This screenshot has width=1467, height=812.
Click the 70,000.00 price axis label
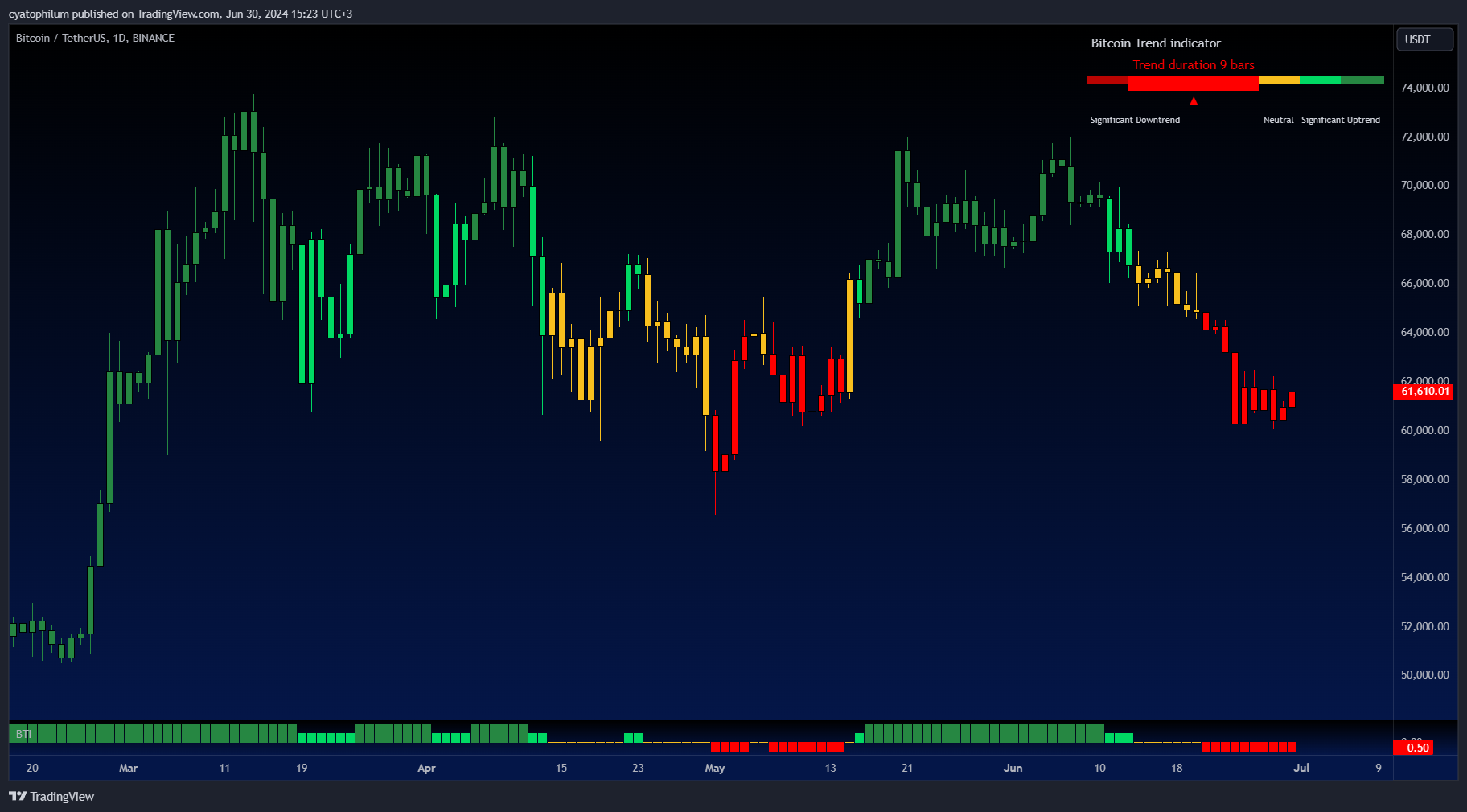(1424, 185)
